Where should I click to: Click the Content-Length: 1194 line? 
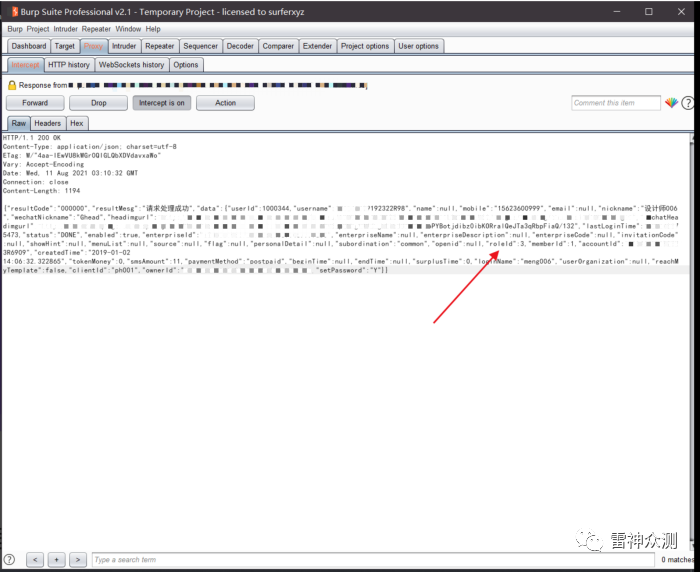click(x=42, y=191)
